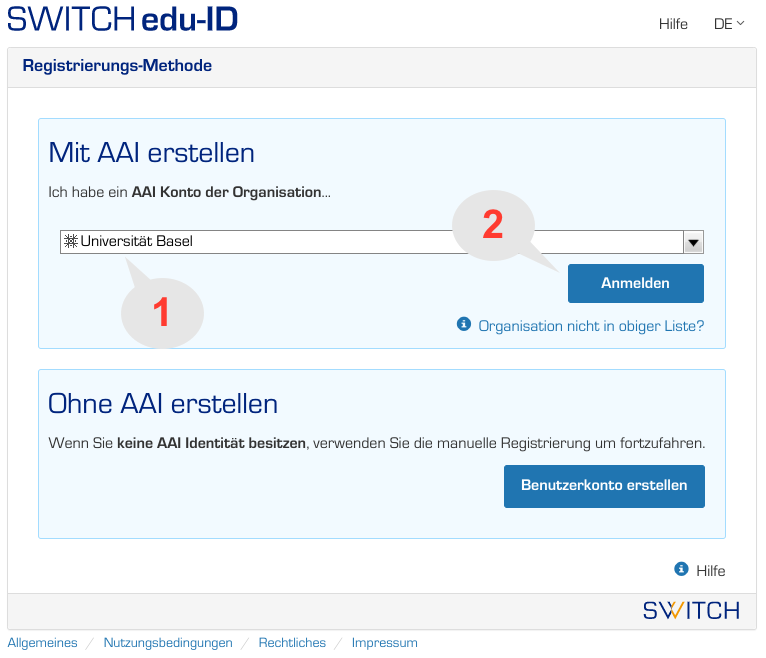Open the Impressum footer link
This screenshot has width=766, height=658.
pos(384,643)
